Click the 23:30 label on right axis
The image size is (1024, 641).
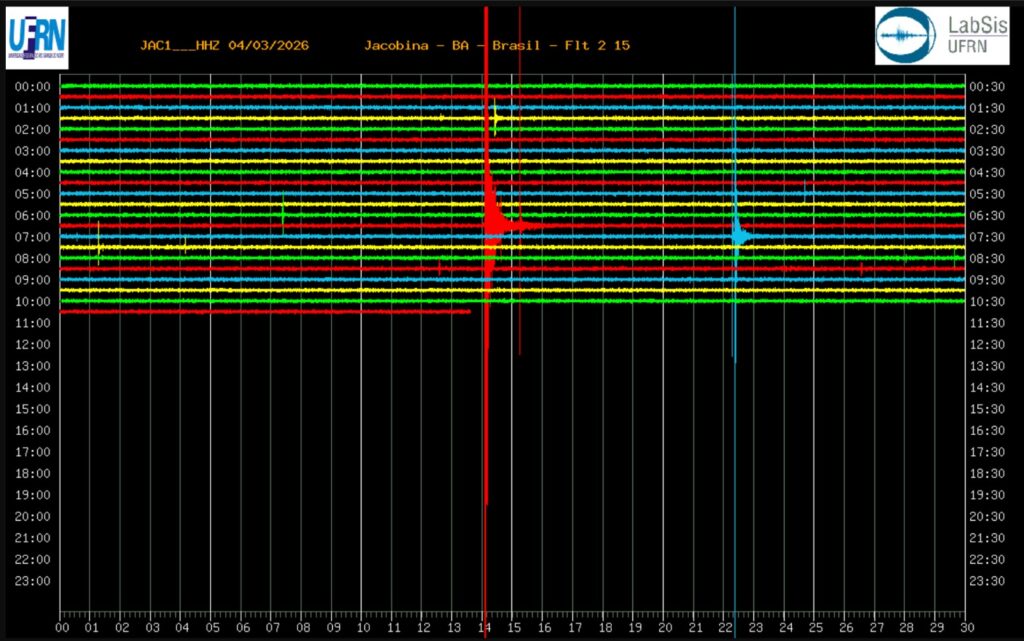987,581
